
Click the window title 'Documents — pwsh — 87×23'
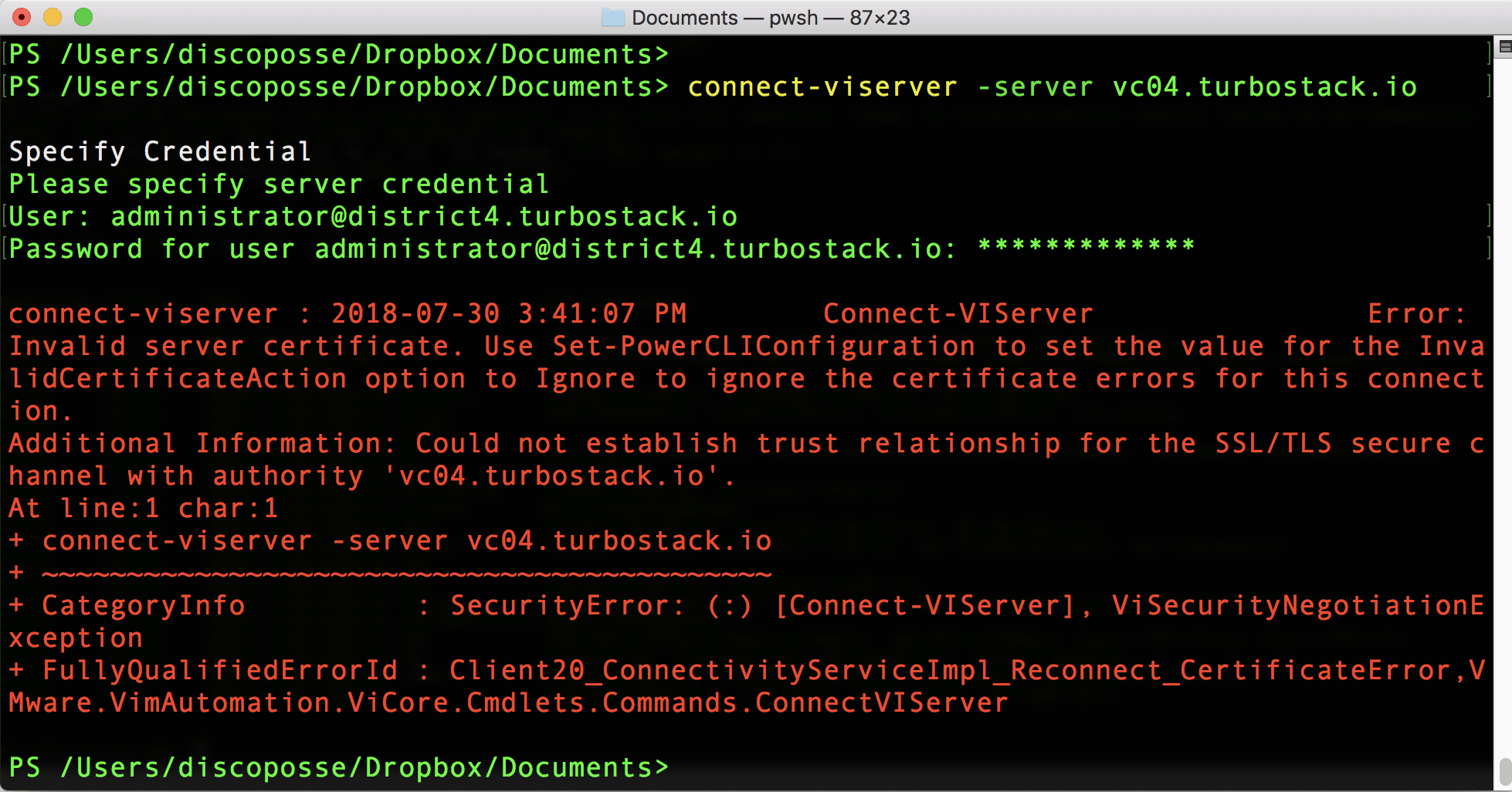770,18
